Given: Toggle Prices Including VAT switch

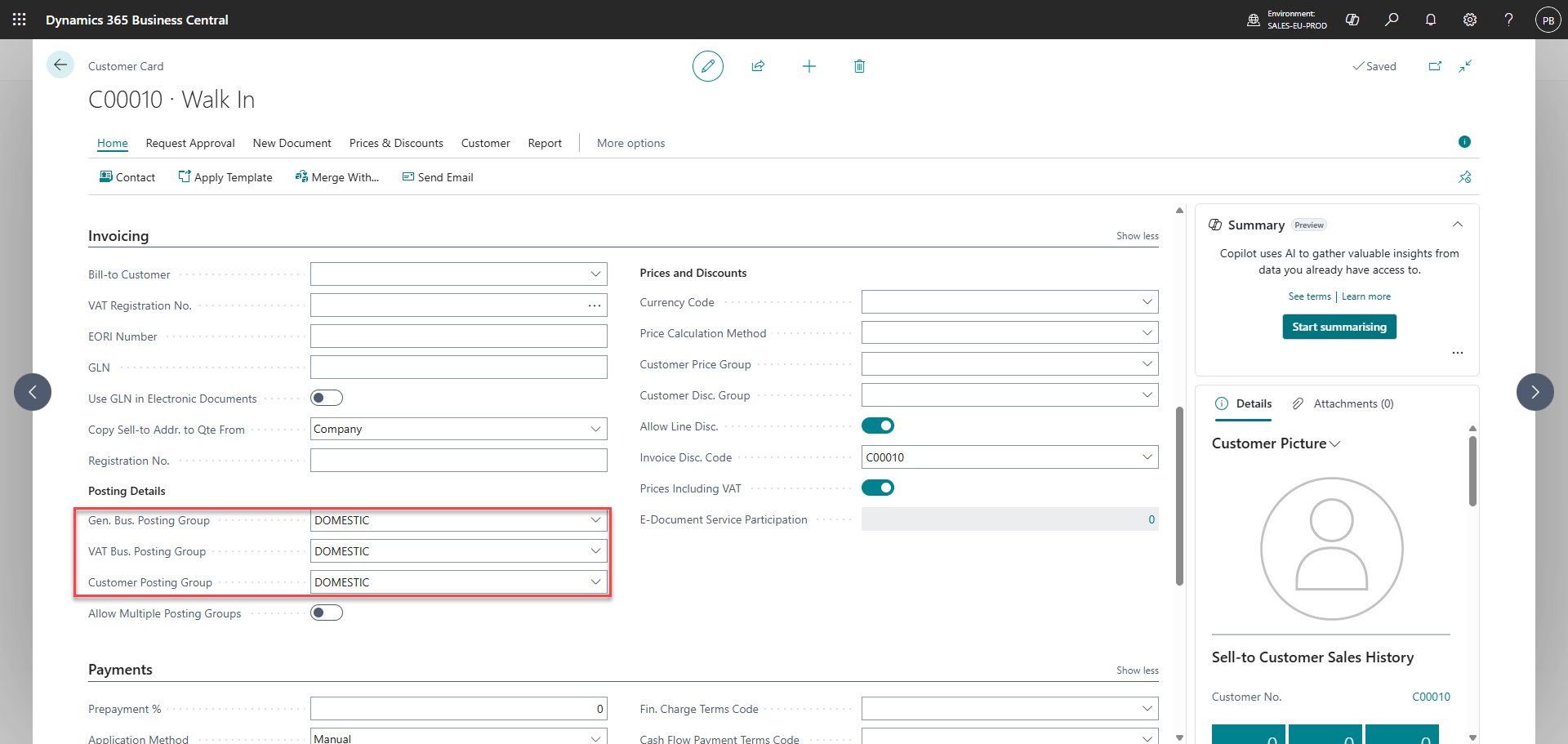Looking at the screenshot, I should (x=878, y=488).
